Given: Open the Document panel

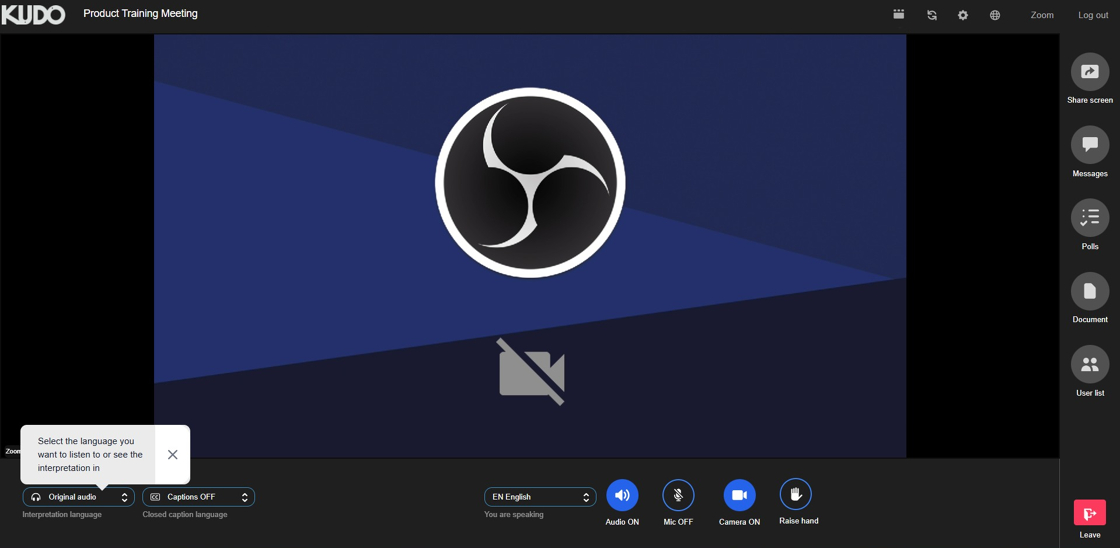Looking at the screenshot, I should pos(1089,291).
